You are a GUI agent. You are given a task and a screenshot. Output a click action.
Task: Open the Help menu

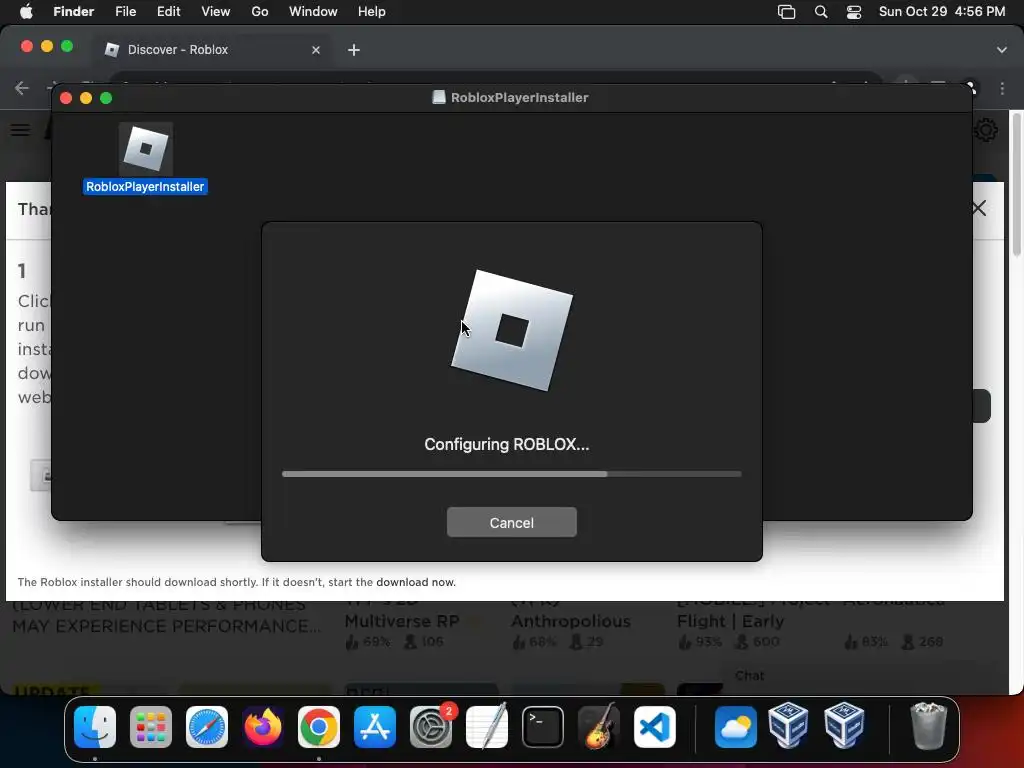coord(372,12)
